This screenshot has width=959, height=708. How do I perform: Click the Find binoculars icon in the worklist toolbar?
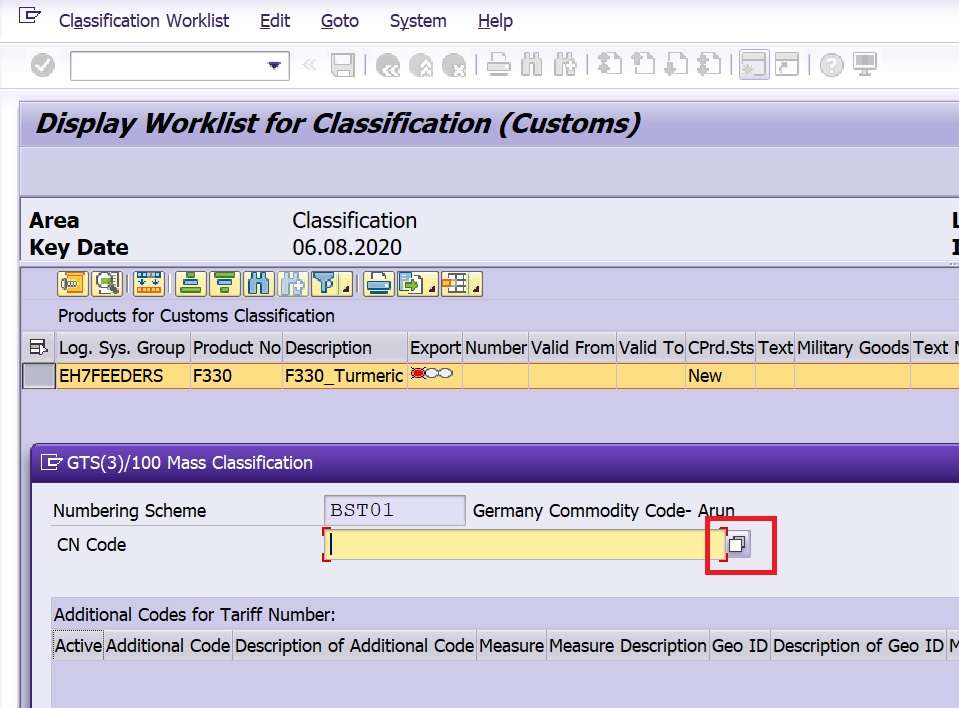click(259, 284)
